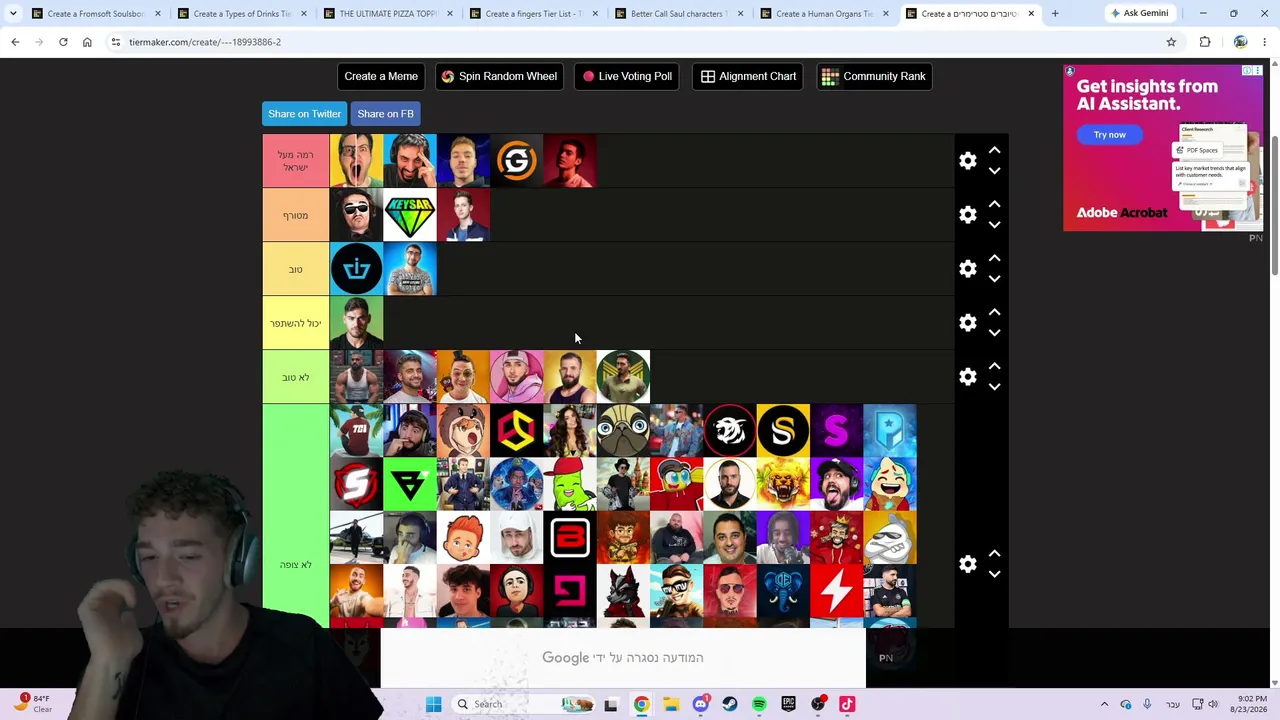Open File Explorer from the taskbar
The height and width of the screenshot is (720, 1280).
(670, 704)
